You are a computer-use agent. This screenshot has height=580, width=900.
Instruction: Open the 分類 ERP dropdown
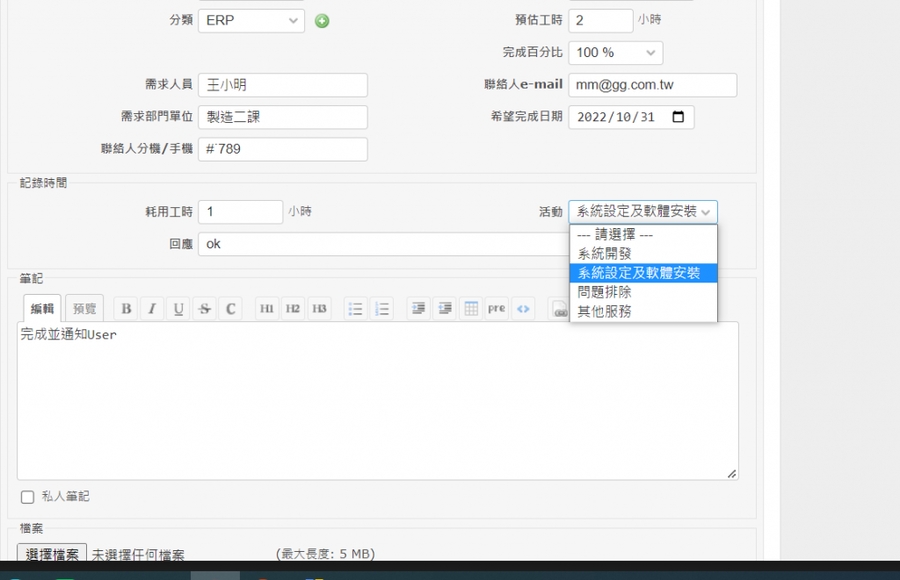251,21
